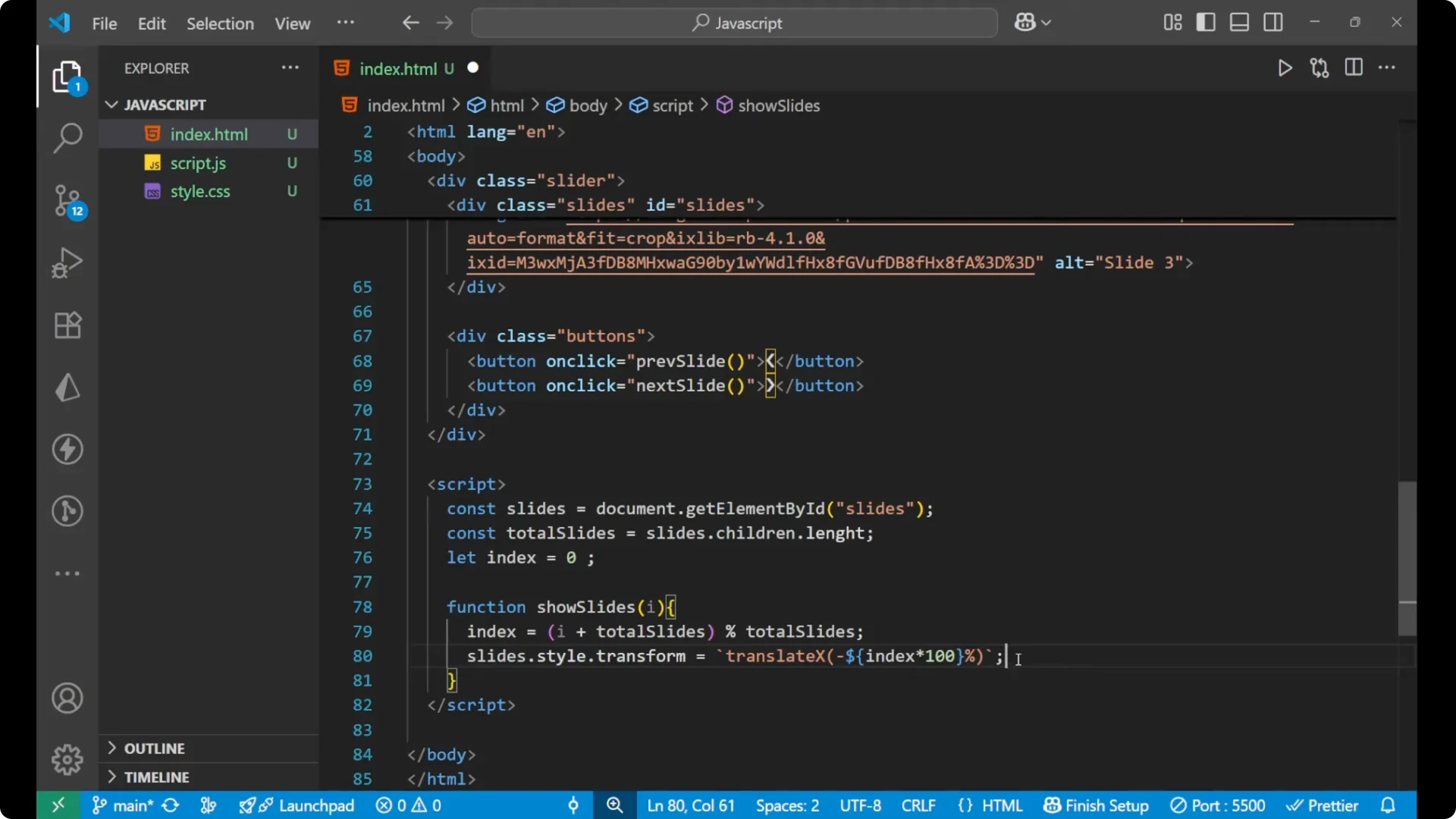This screenshot has height=819, width=1456.
Task: Toggle the bottom panel visibility
Action: 1239,22
